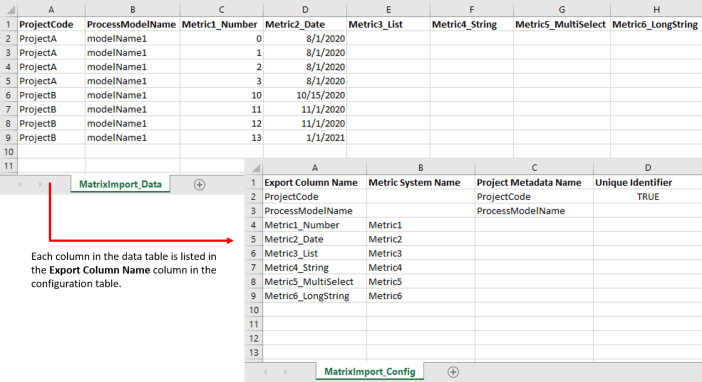The width and height of the screenshot is (702, 382).
Task: Add new sheet next to MatrixImport_Config tab
Action: (453, 372)
